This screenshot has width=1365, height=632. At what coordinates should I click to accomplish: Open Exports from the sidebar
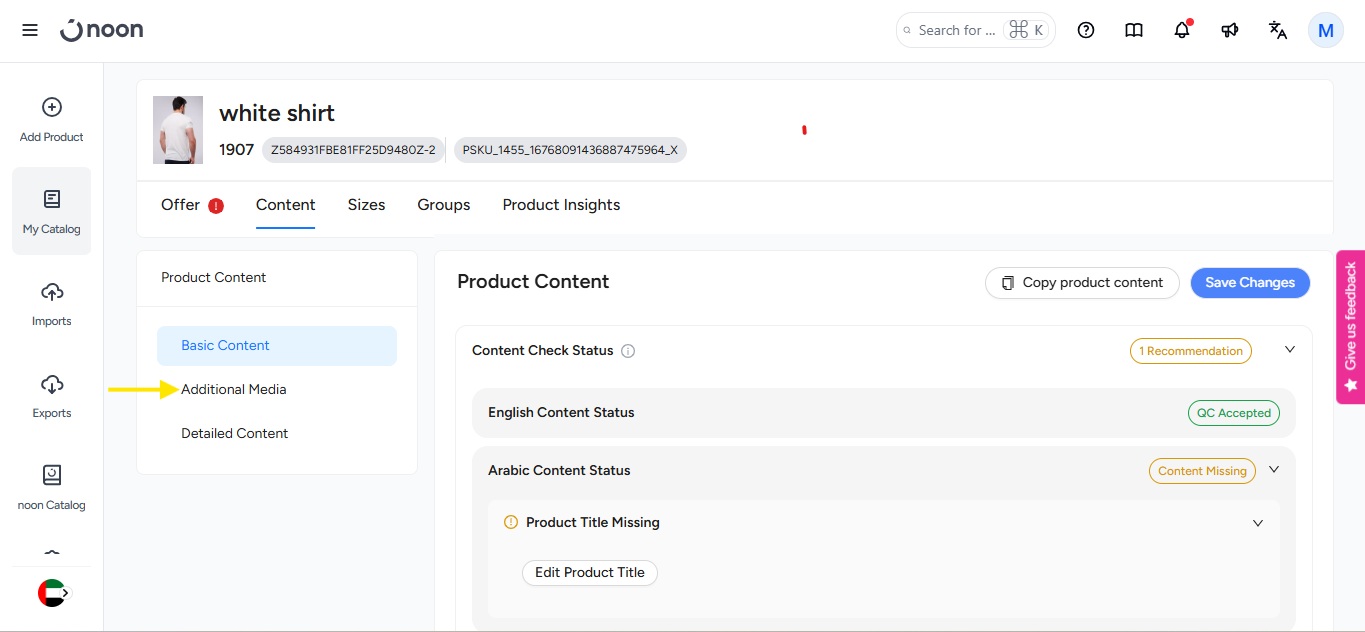52,396
